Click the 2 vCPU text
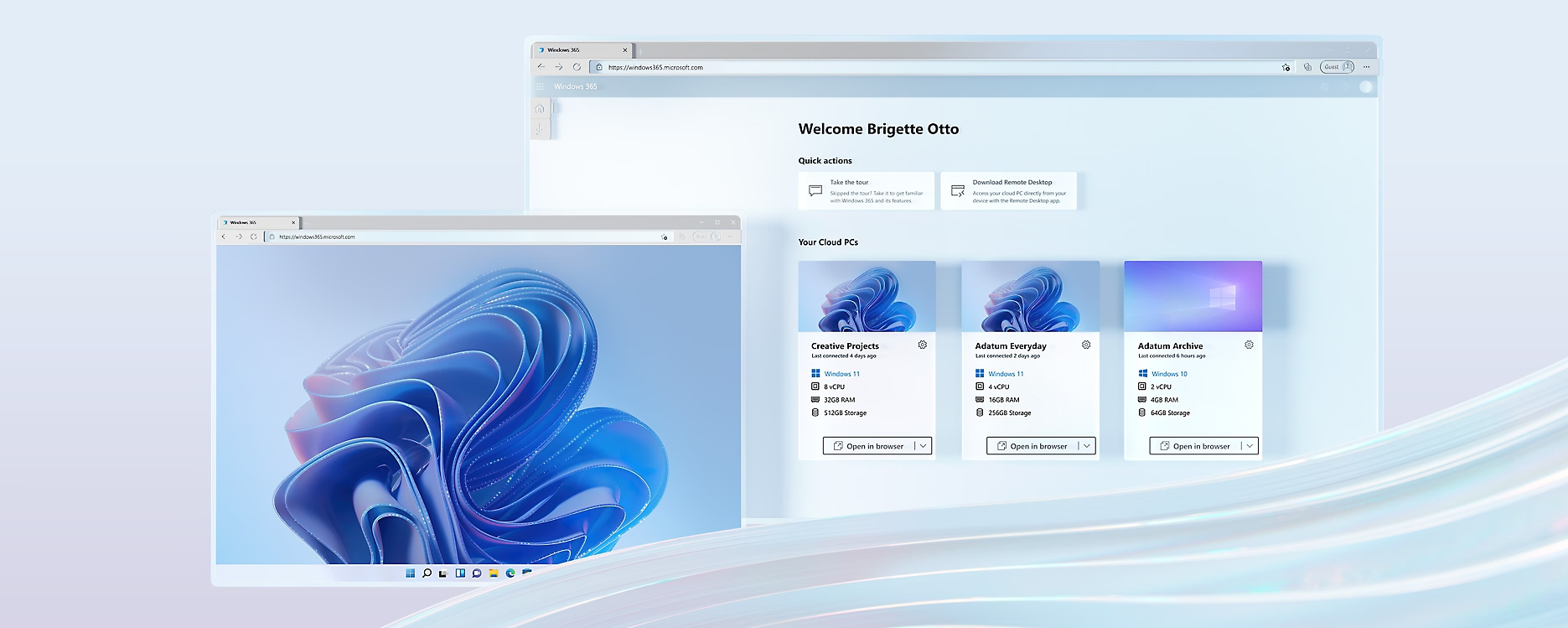The height and width of the screenshot is (628, 1568). (1161, 387)
